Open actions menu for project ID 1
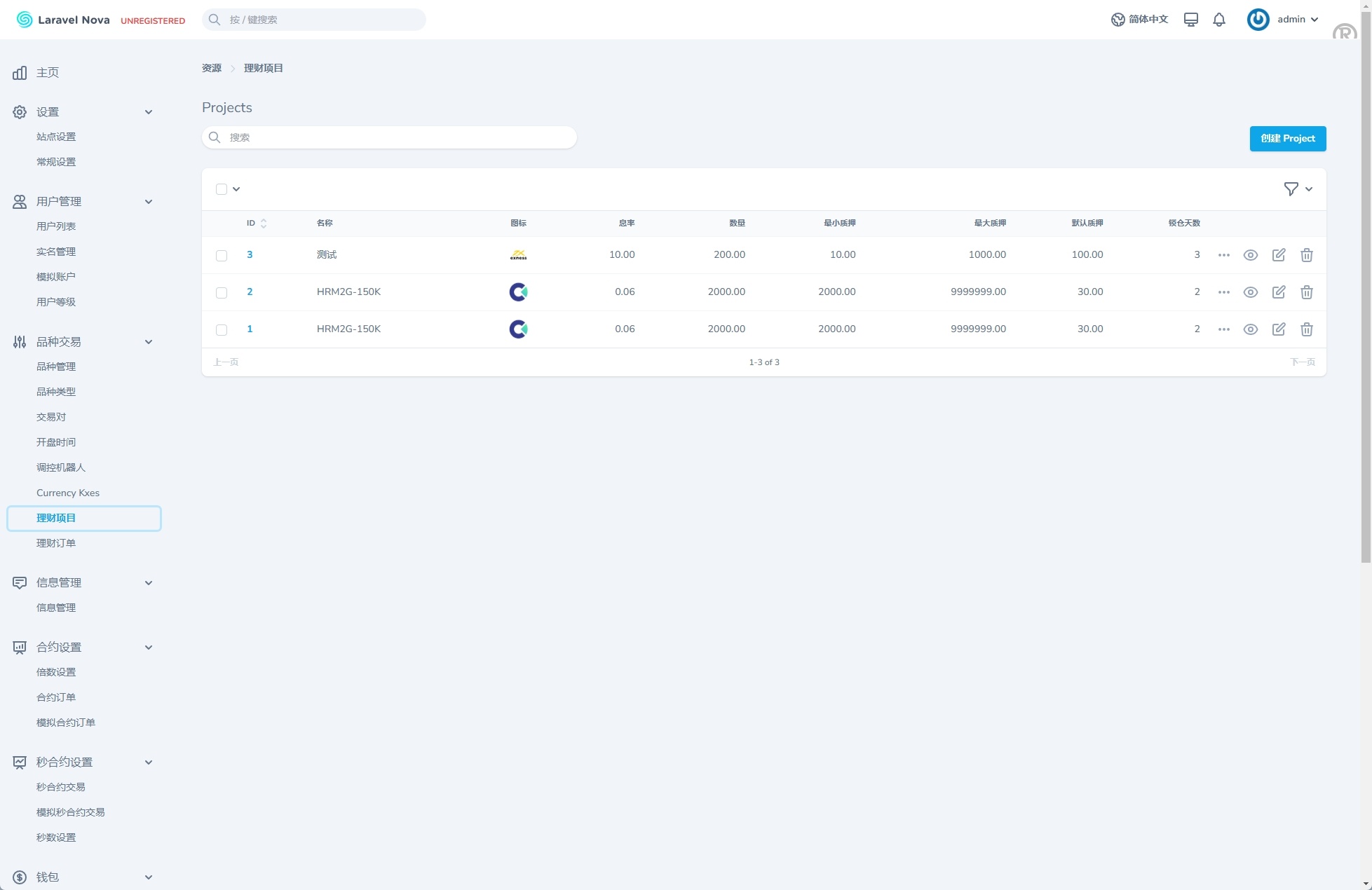 (x=1223, y=329)
